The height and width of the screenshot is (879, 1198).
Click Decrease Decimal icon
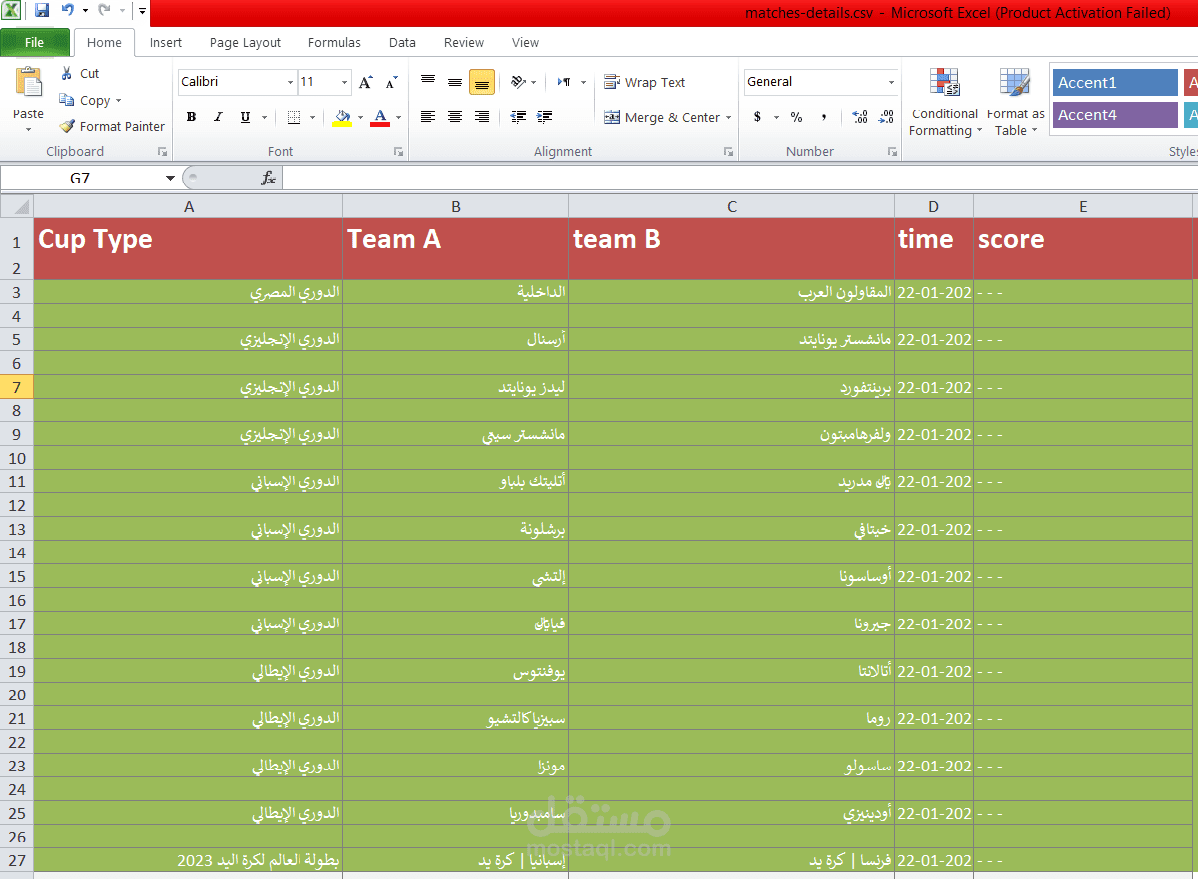click(886, 117)
